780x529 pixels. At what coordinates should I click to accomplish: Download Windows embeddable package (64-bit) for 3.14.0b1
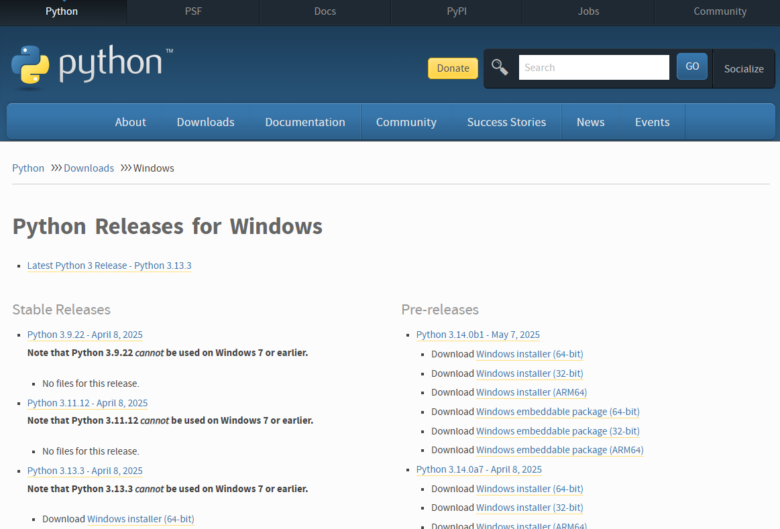(558, 412)
